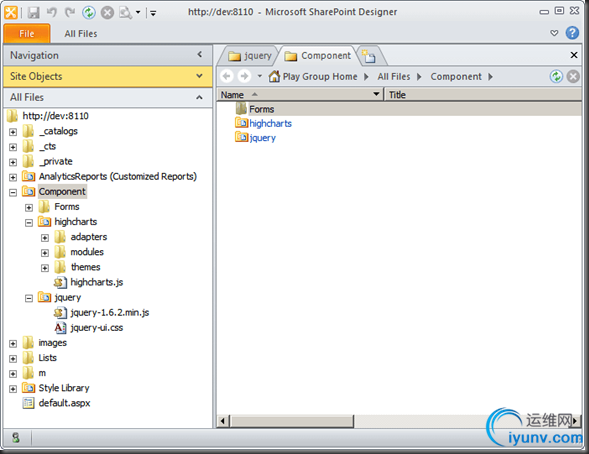
Task: Click the Undo arrow icon
Action: pos(51,13)
